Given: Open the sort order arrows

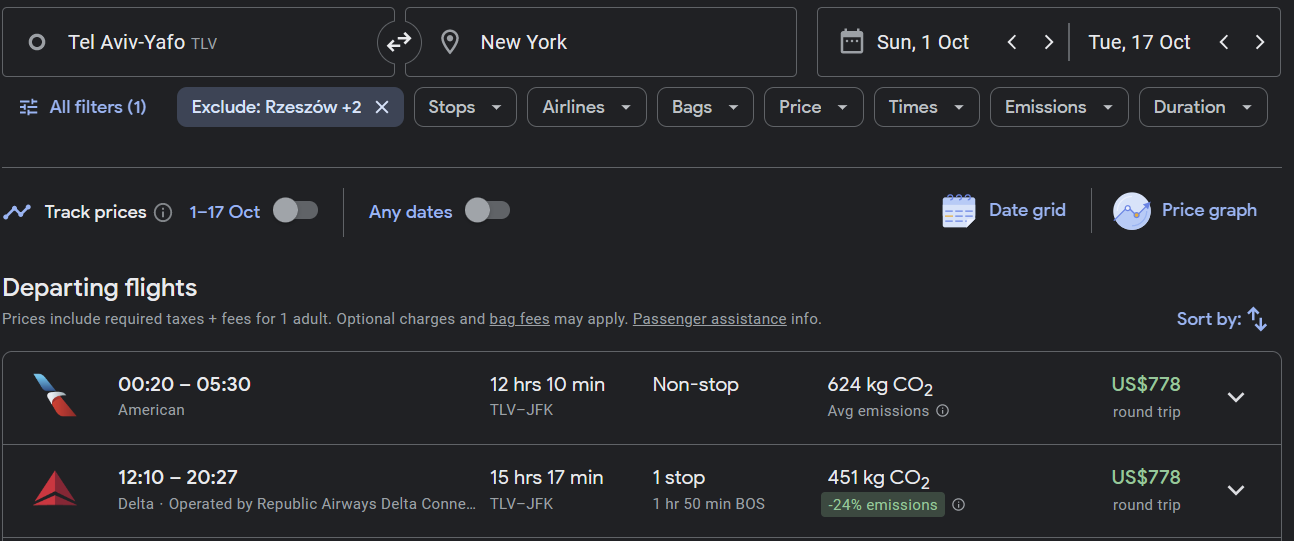Looking at the screenshot, I should pyautogui.click(x=1257, y=320).
